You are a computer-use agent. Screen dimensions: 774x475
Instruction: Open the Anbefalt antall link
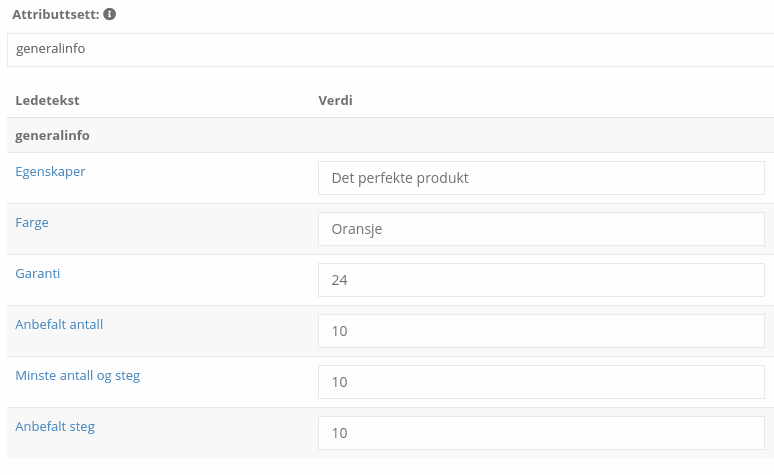pyautogui.click(x=59, y=324)
